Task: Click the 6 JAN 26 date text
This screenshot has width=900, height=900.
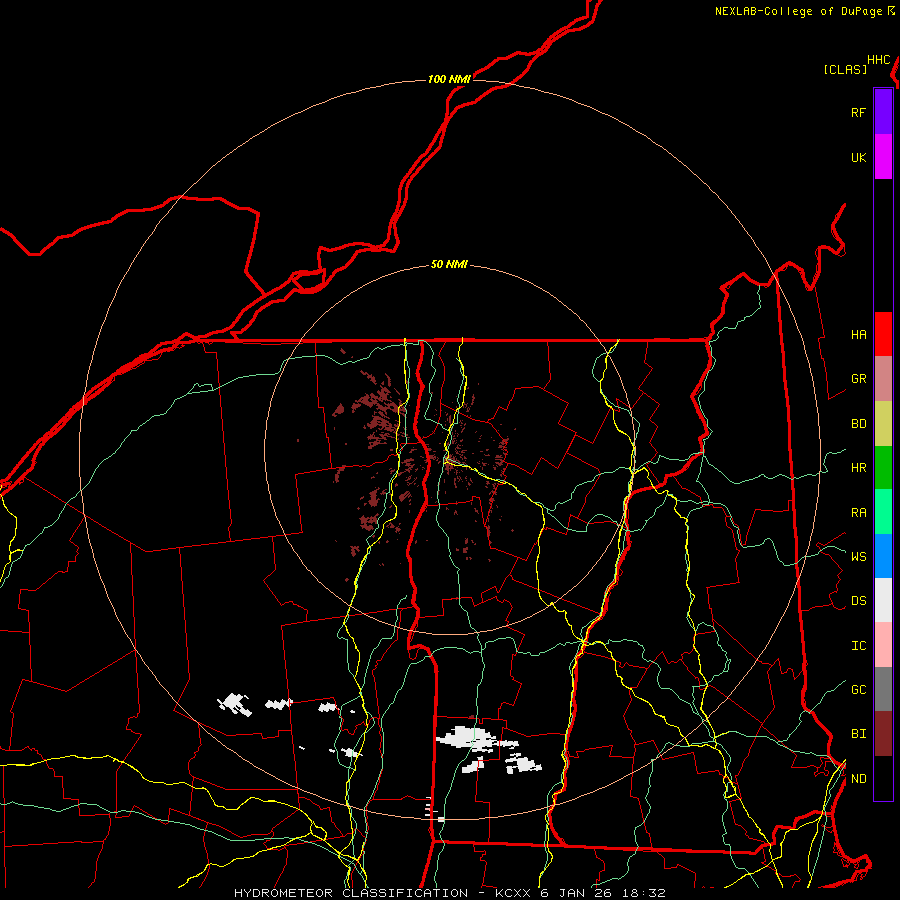Action: [577, 893]
